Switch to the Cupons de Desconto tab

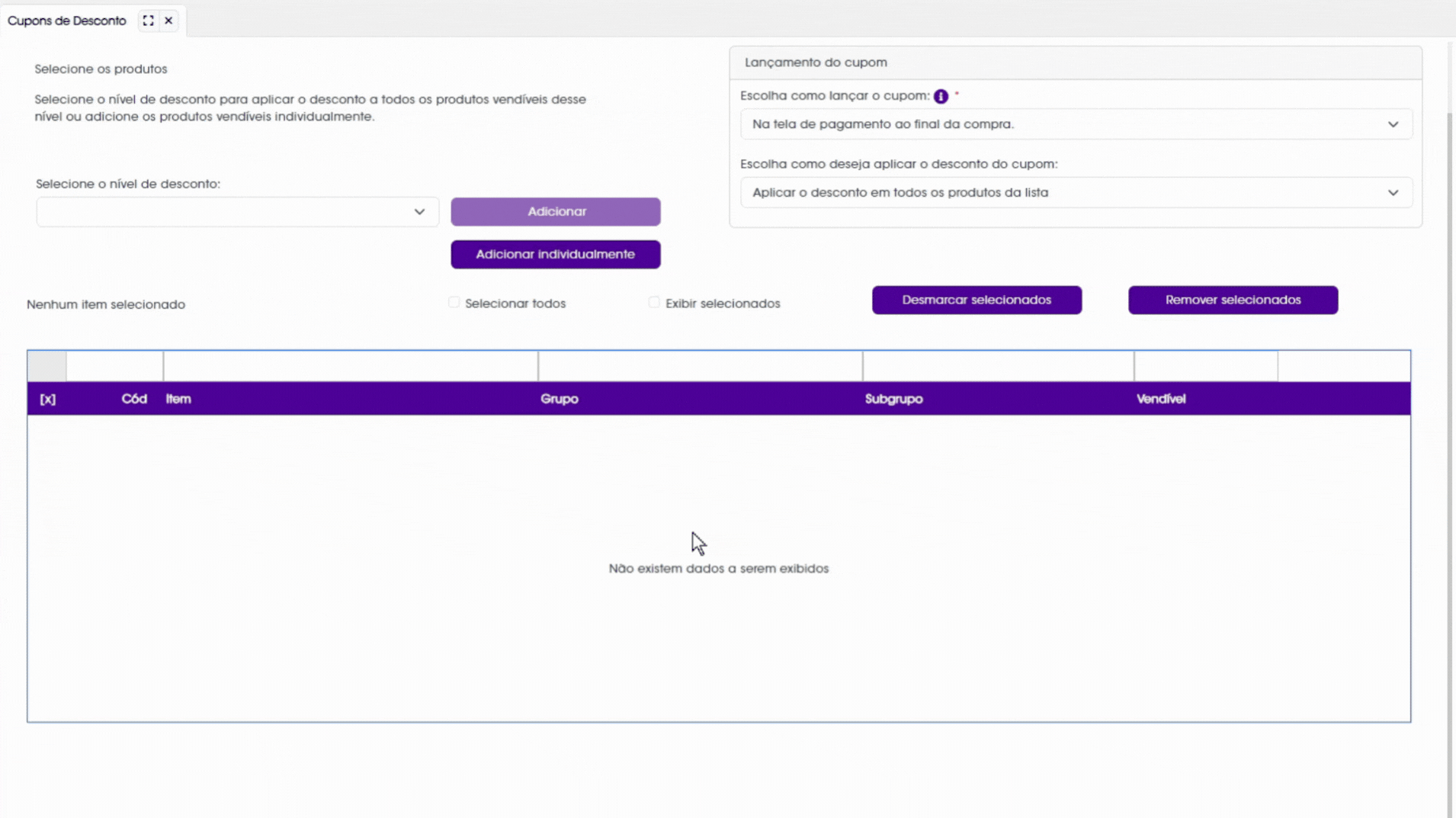coord(67,21)
